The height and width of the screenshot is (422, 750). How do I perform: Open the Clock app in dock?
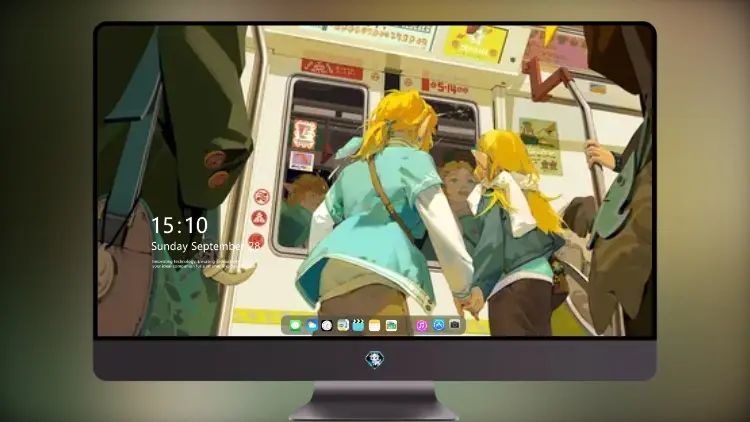click(x=327, y=325)
